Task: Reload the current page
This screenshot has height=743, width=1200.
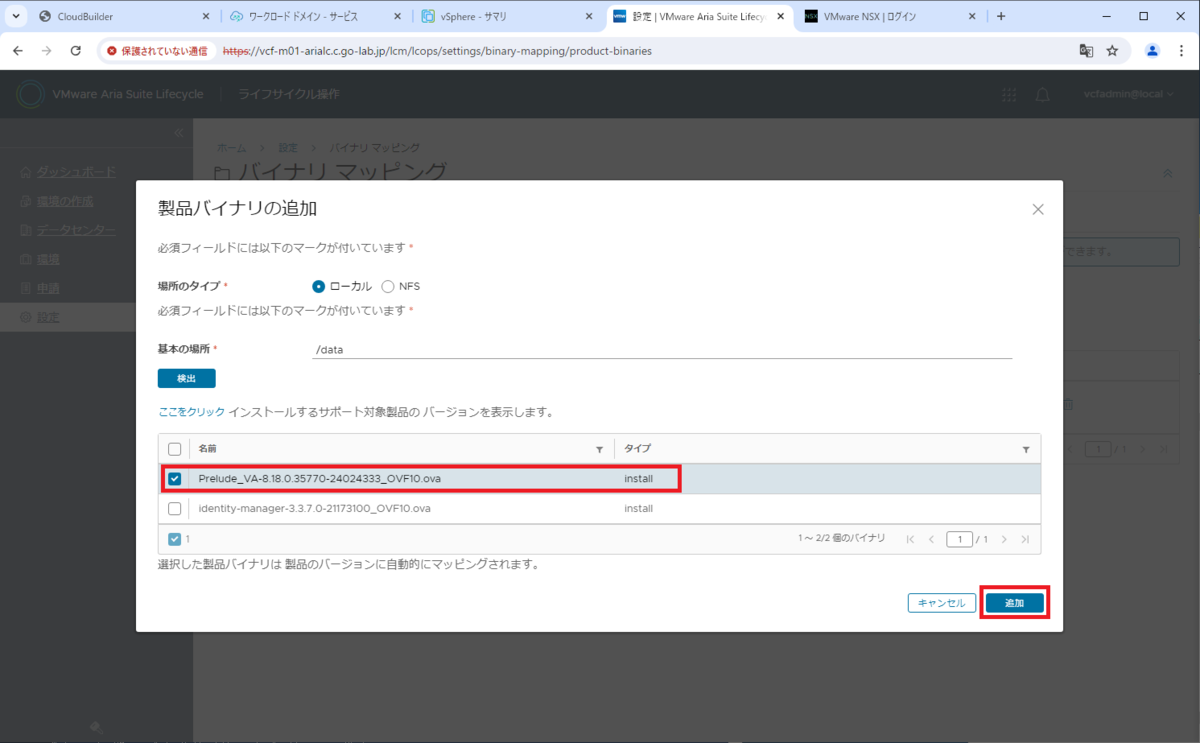Action: [76, 51]
